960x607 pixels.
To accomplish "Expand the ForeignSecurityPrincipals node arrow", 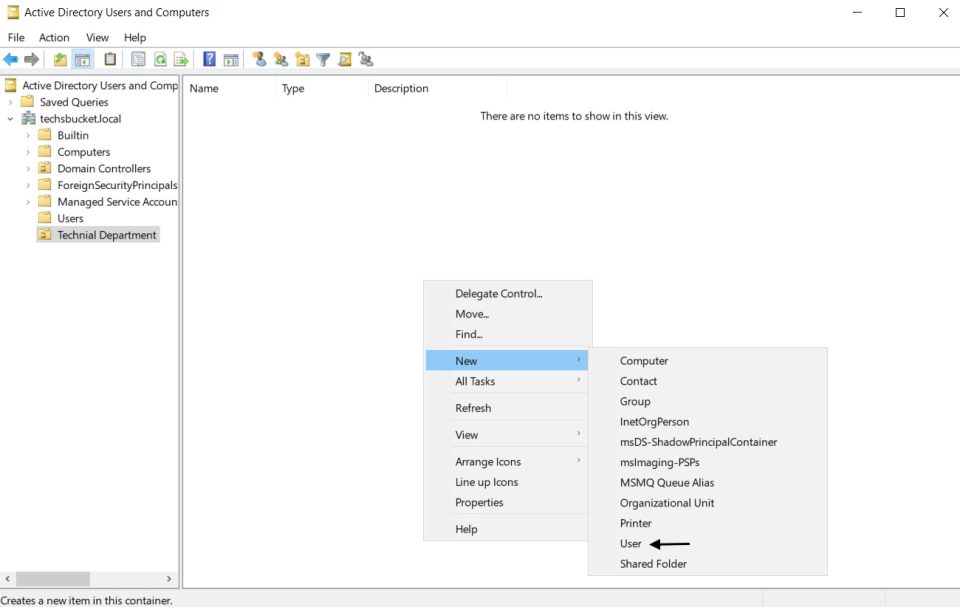I will click(28, 185).
